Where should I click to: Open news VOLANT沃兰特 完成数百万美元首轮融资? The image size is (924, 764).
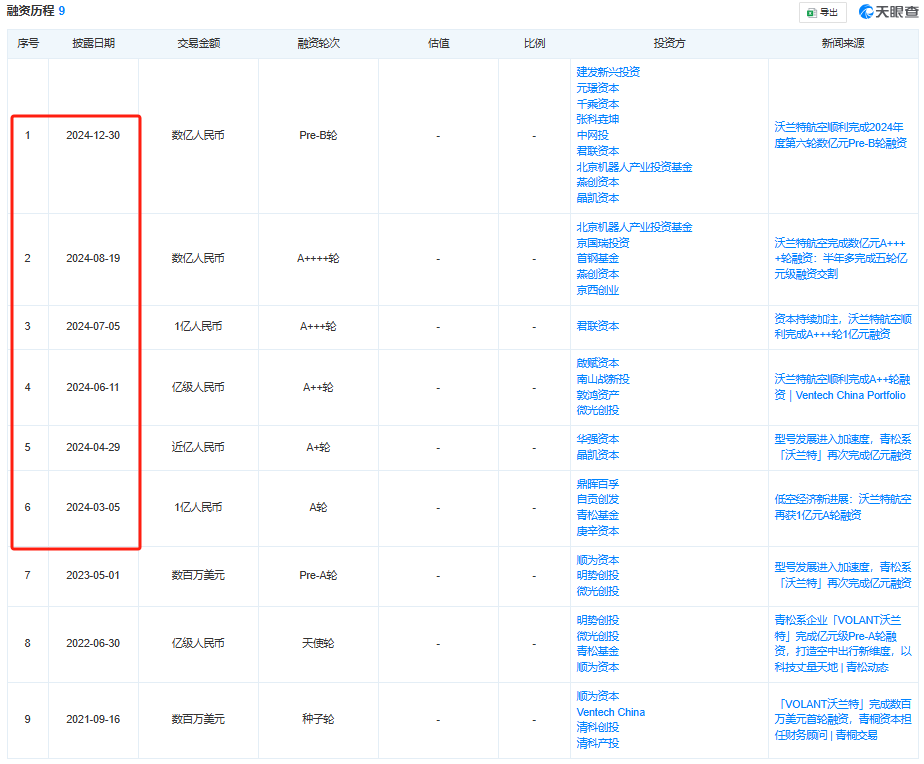click(x=843, y=719)
